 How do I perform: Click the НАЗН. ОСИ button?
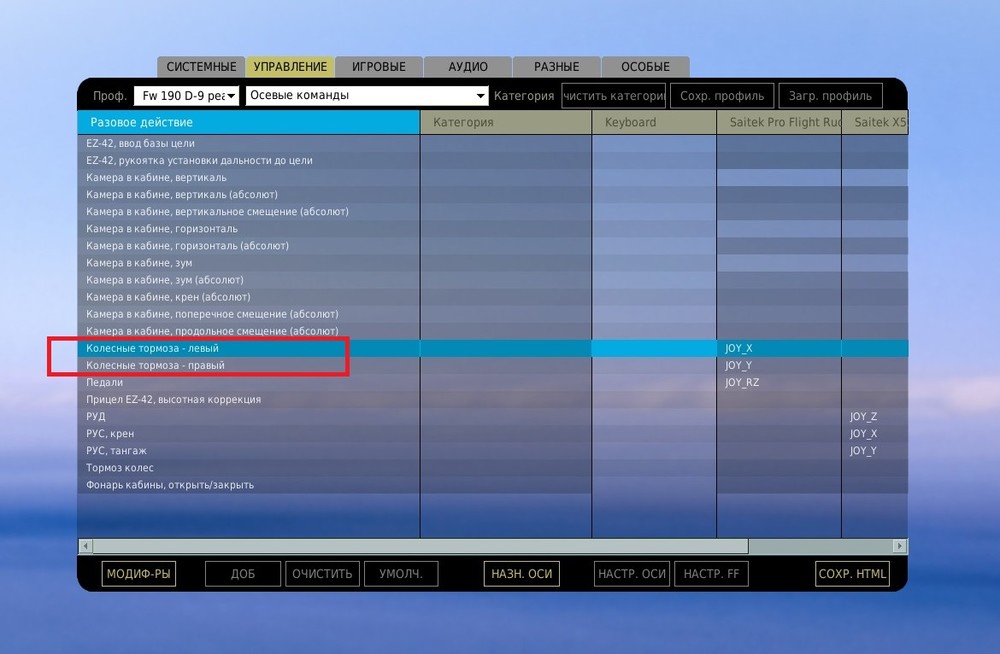(x=522, y=574)
